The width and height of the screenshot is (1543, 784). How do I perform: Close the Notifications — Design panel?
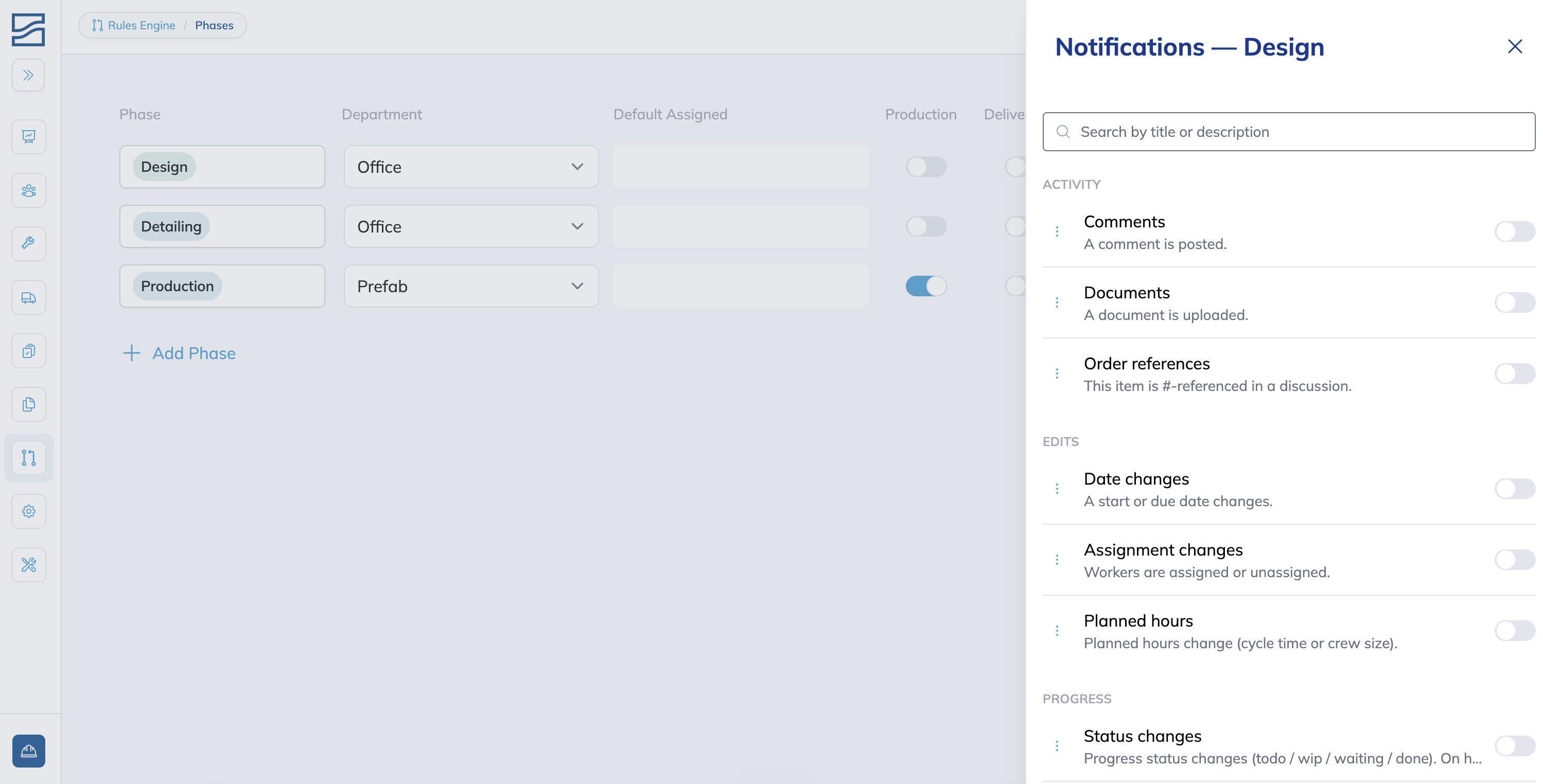1514,47
